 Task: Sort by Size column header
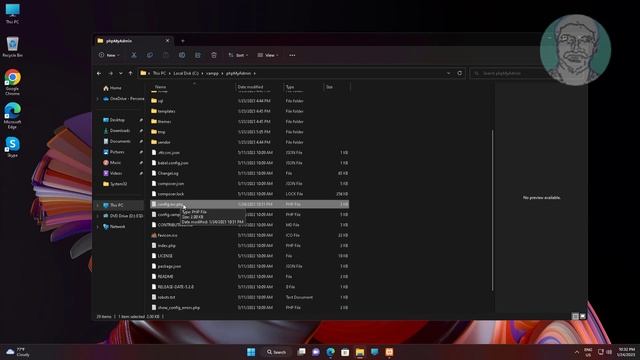coord(329,87)
